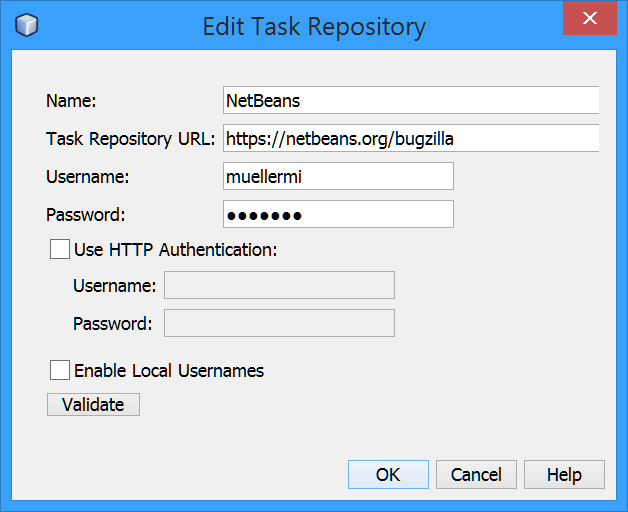Click the Username field with muellermi

point(338,176)
